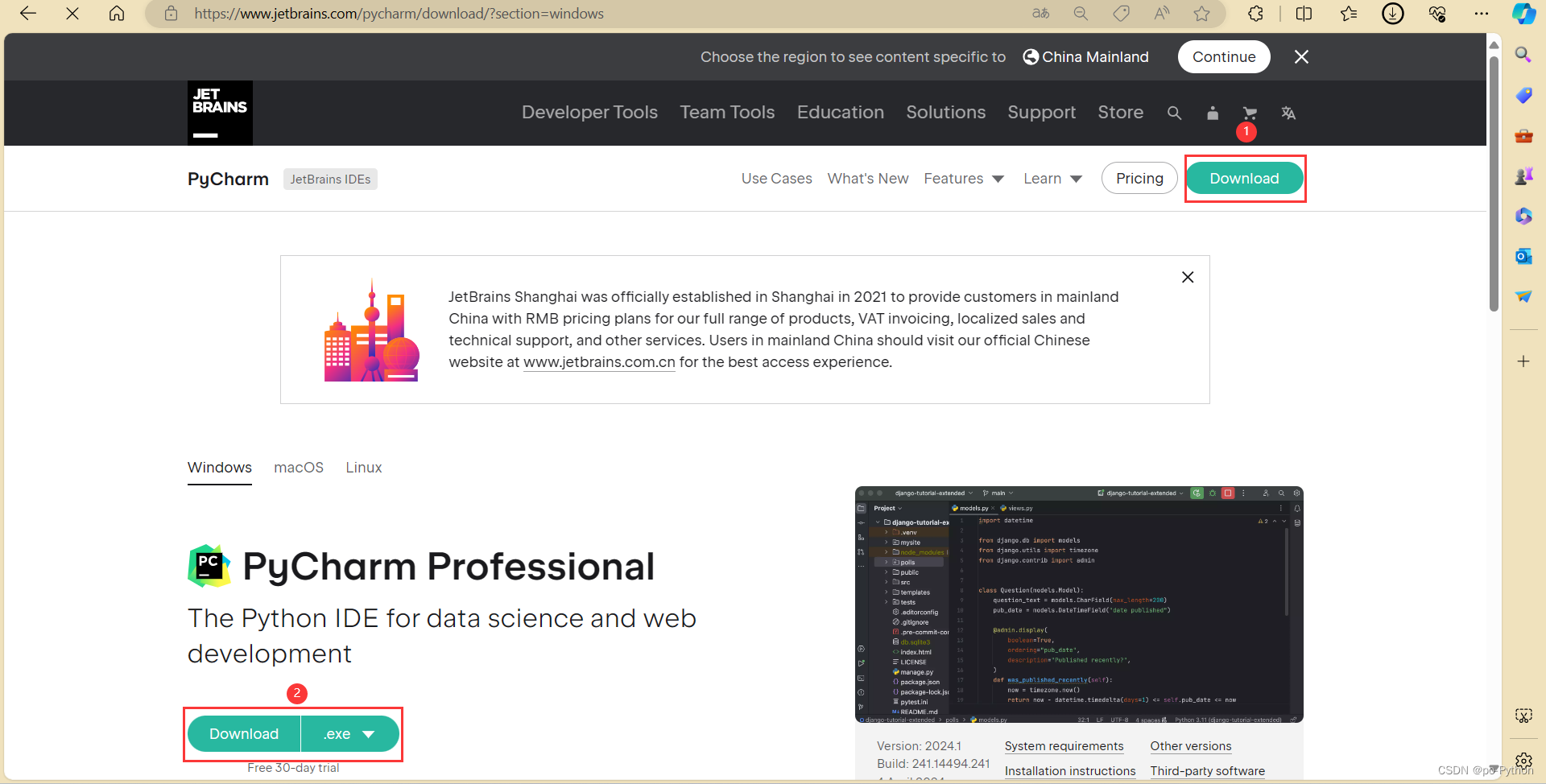Screen dimensions: 1546x784
Task: Open JetBrains site search icon
Action: click(1174, 113)
